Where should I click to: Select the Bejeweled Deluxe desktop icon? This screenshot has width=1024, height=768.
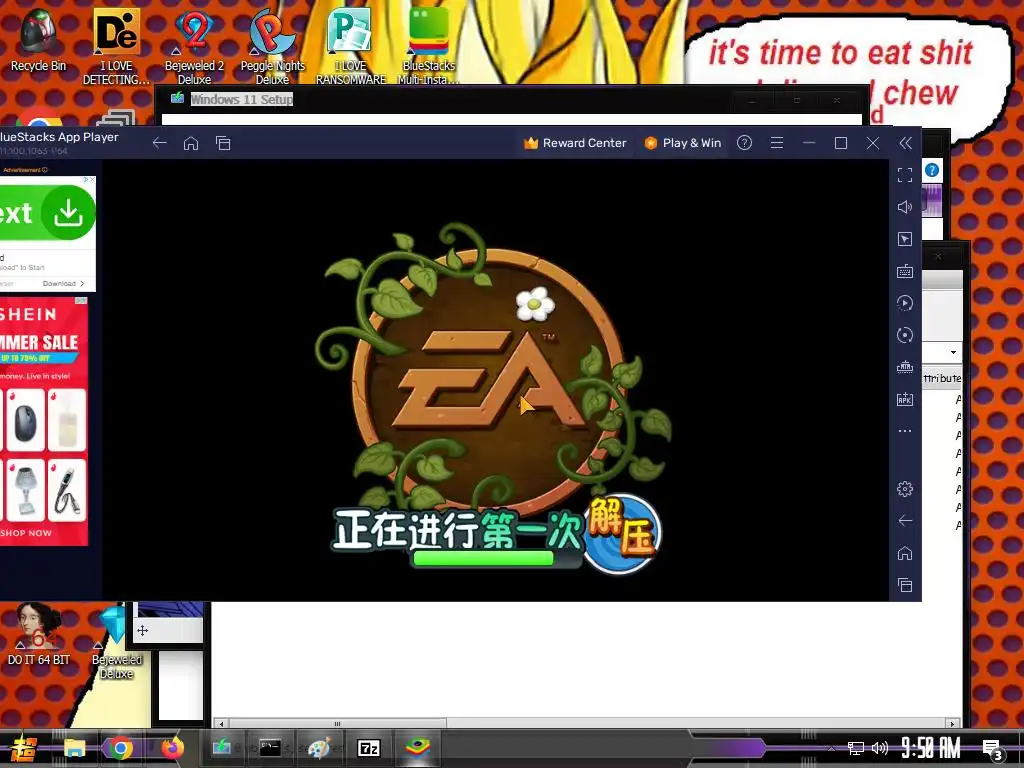116,642
